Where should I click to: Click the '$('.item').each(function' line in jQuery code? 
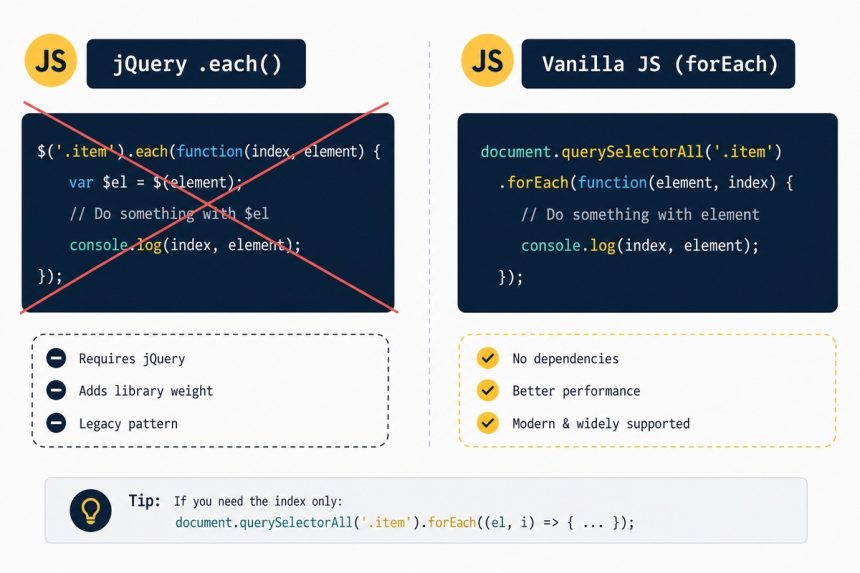209,151
